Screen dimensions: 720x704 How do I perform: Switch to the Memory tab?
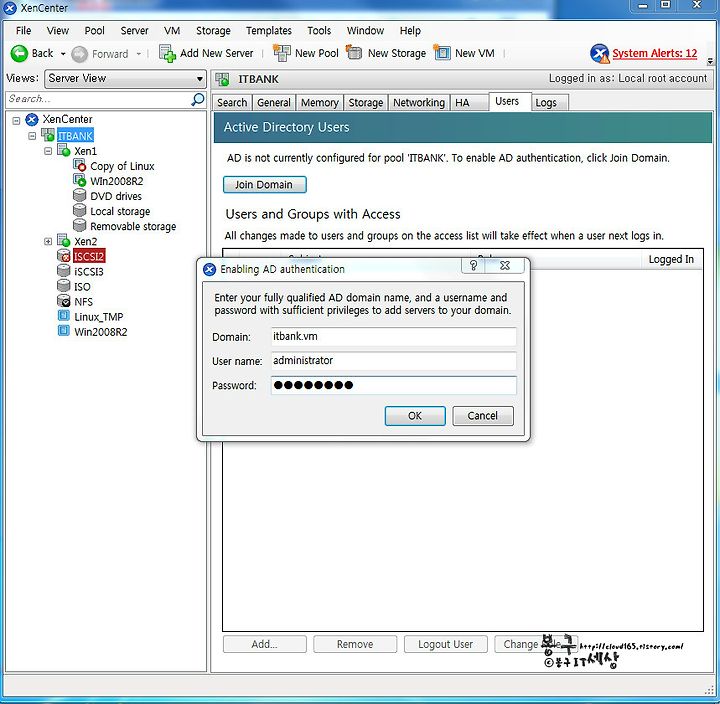[x=320, y=102]
